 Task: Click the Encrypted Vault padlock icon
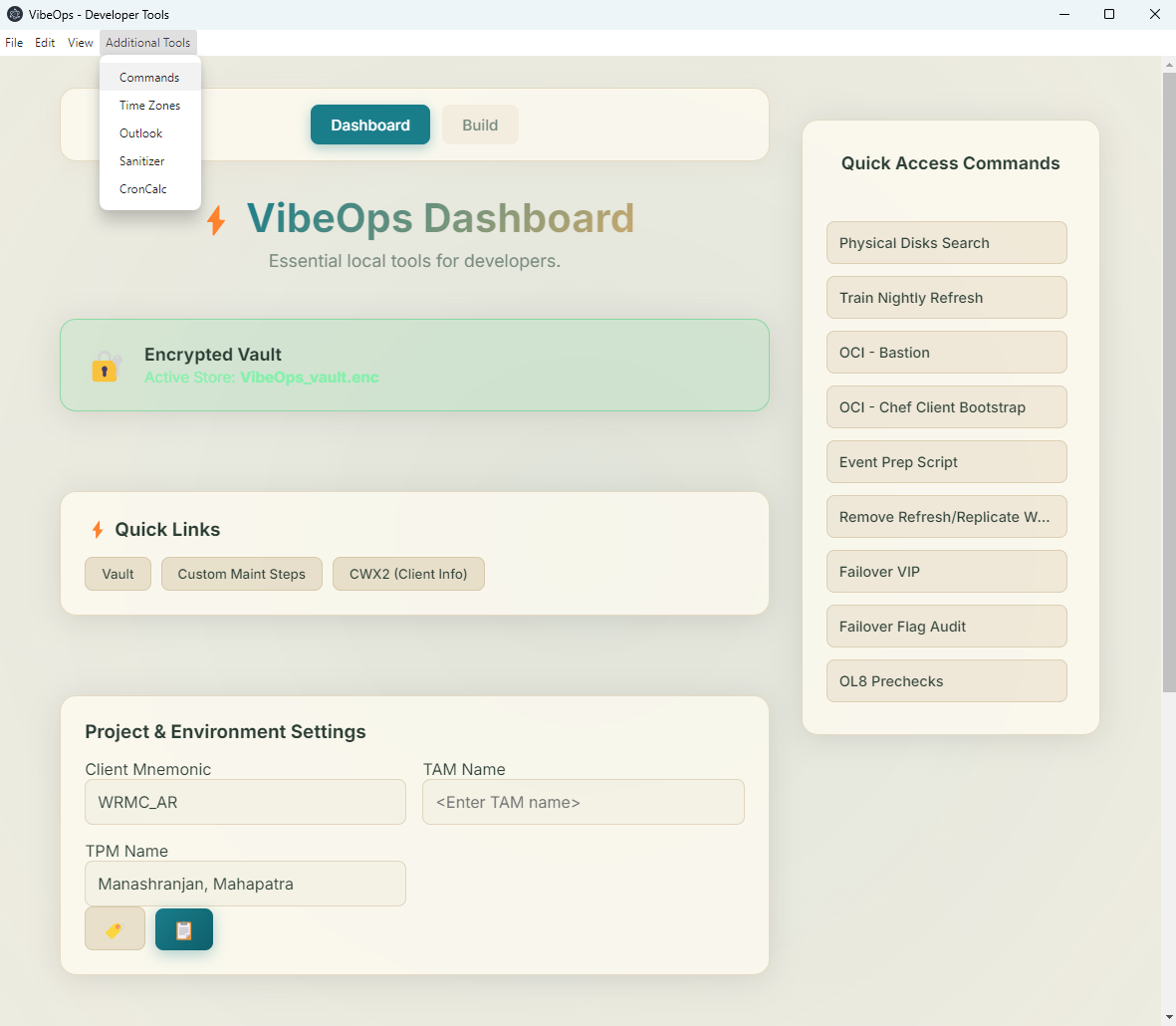tap(105, 367)
